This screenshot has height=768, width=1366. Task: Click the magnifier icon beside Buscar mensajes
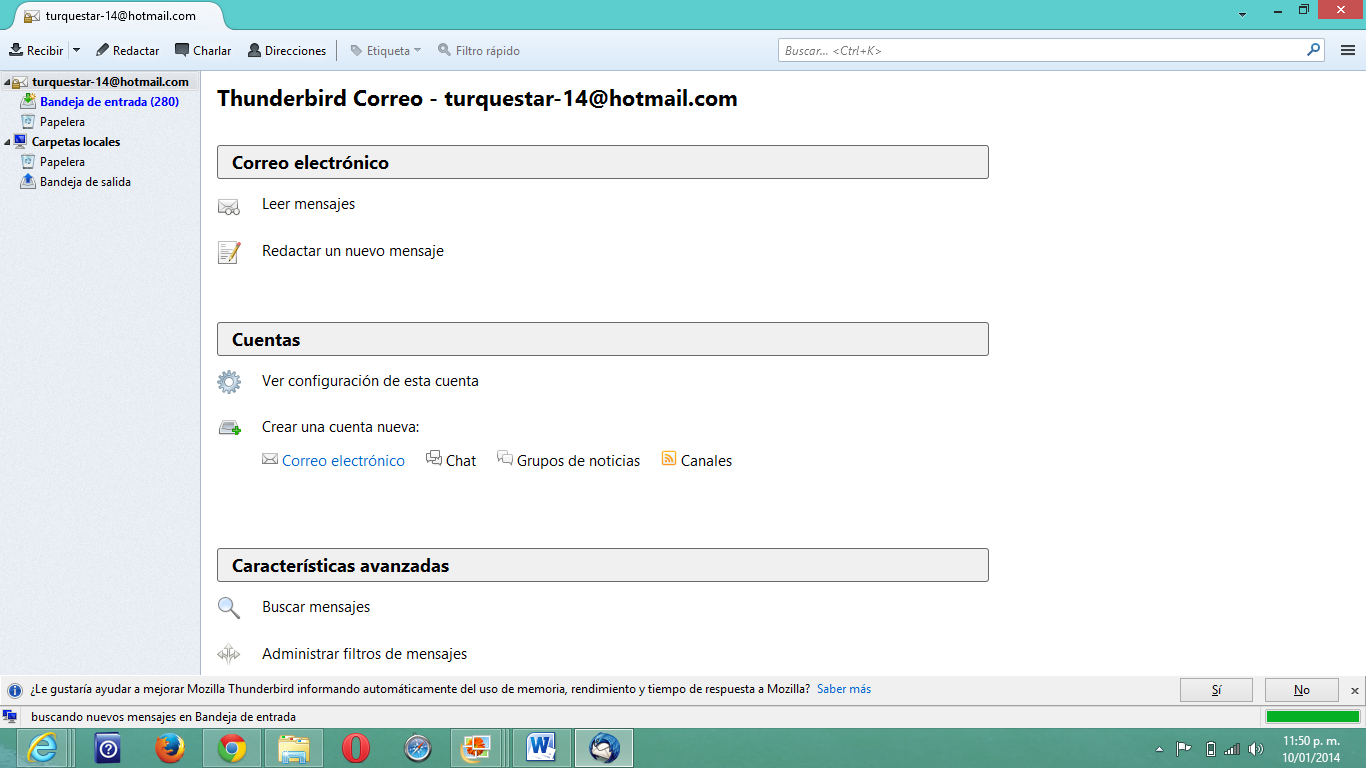tap(229, 608)
